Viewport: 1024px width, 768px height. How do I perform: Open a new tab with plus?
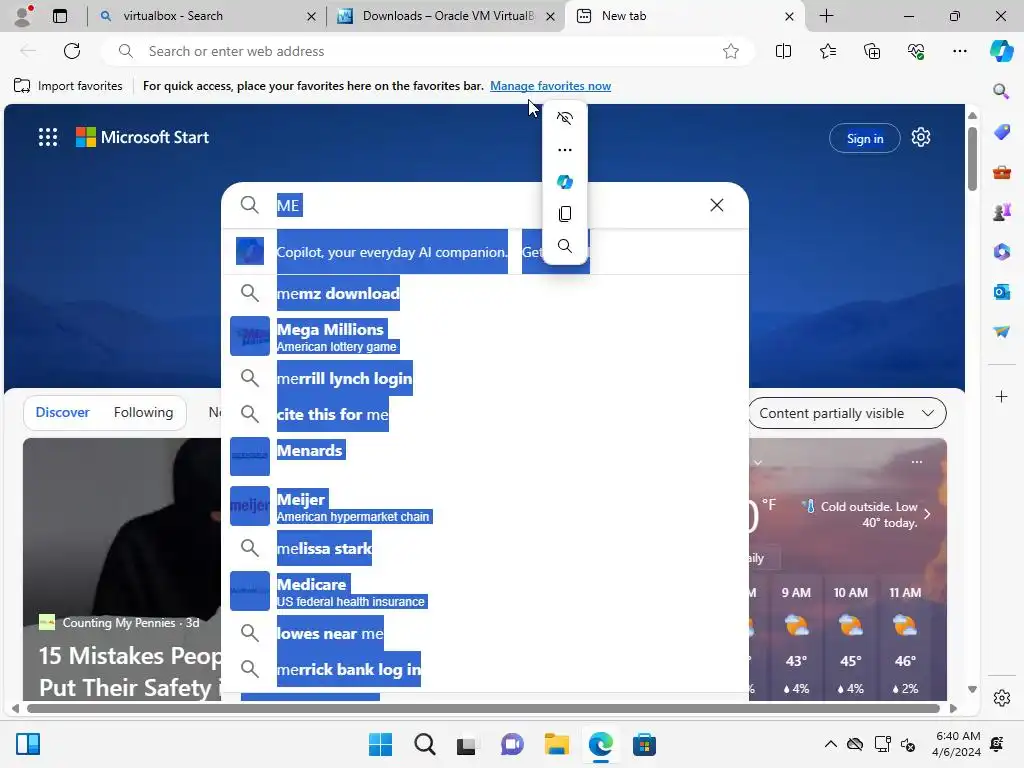click(826, 16)
